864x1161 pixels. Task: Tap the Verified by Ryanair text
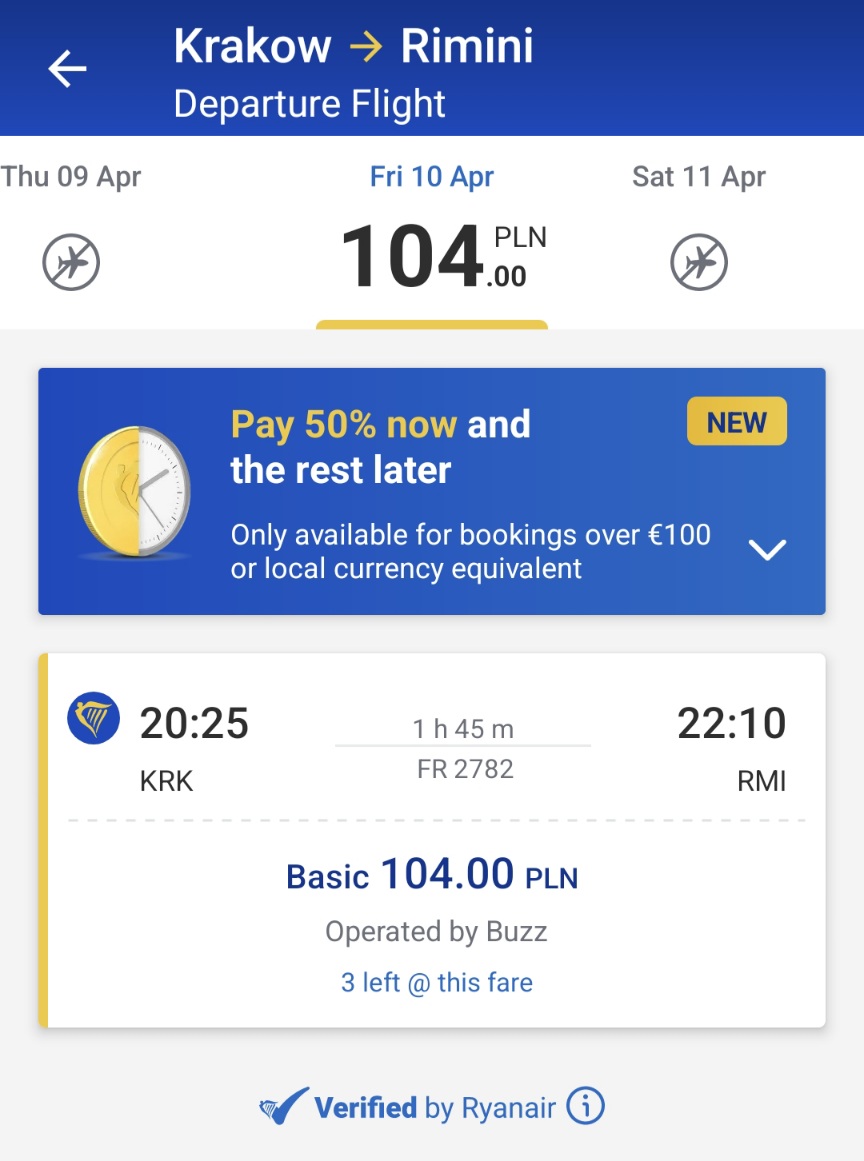[x=435, y=1108]
